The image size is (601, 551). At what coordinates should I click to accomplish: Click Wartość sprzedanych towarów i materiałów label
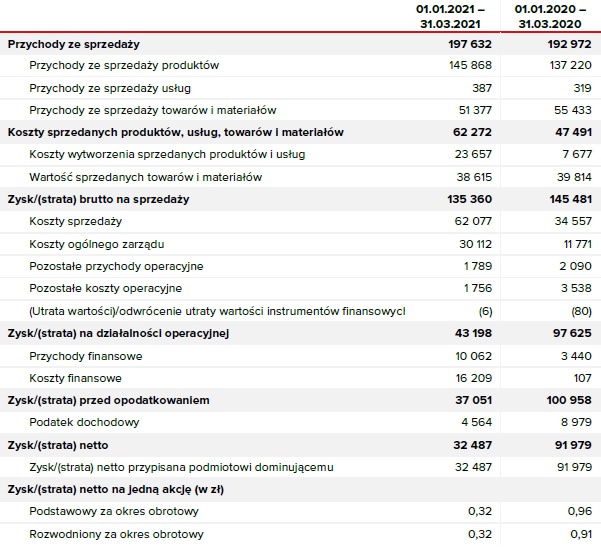click(146, 177)
